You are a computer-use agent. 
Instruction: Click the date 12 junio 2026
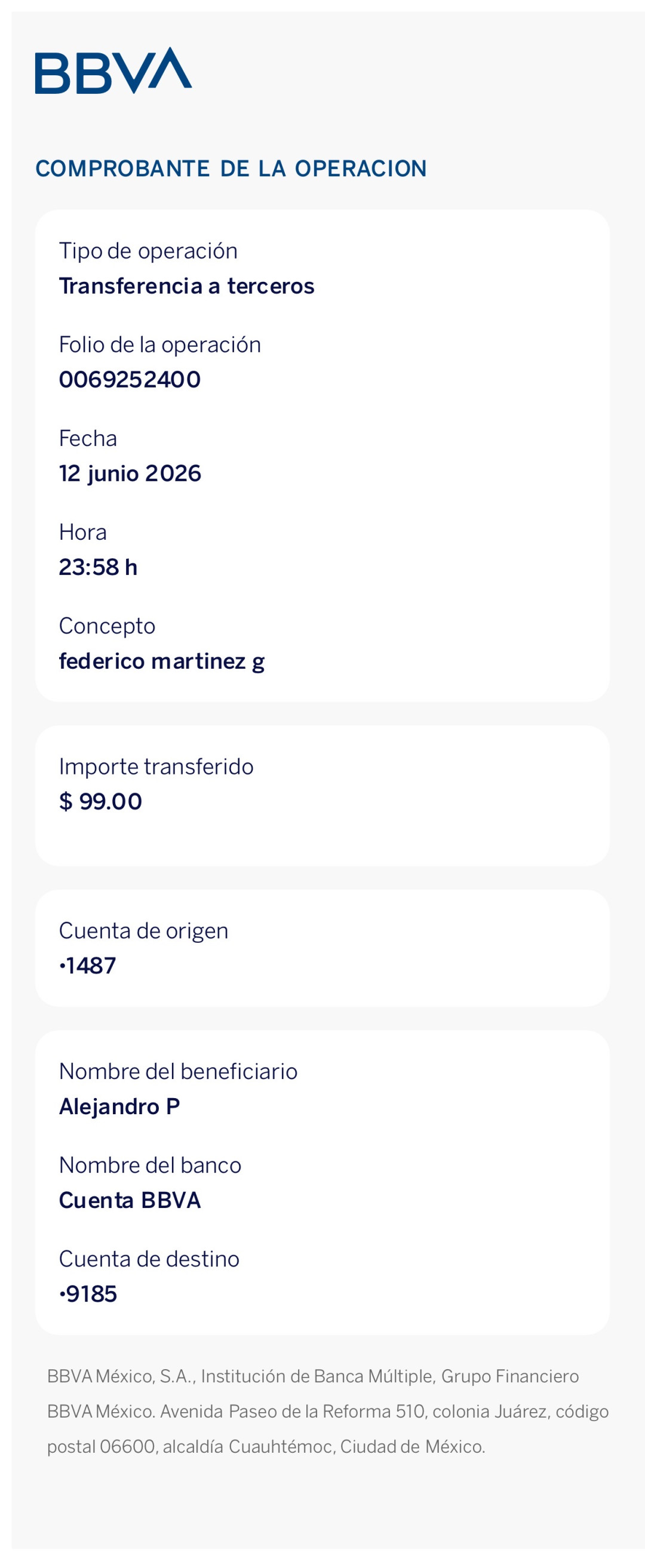click(x=130, y=474)
